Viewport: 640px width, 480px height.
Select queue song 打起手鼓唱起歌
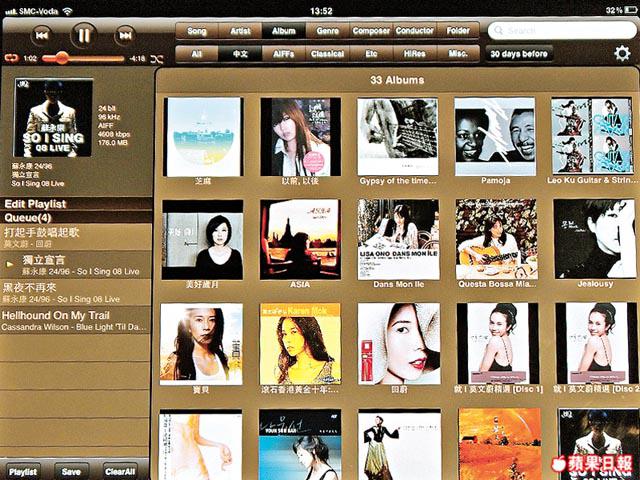coord(76,237)
